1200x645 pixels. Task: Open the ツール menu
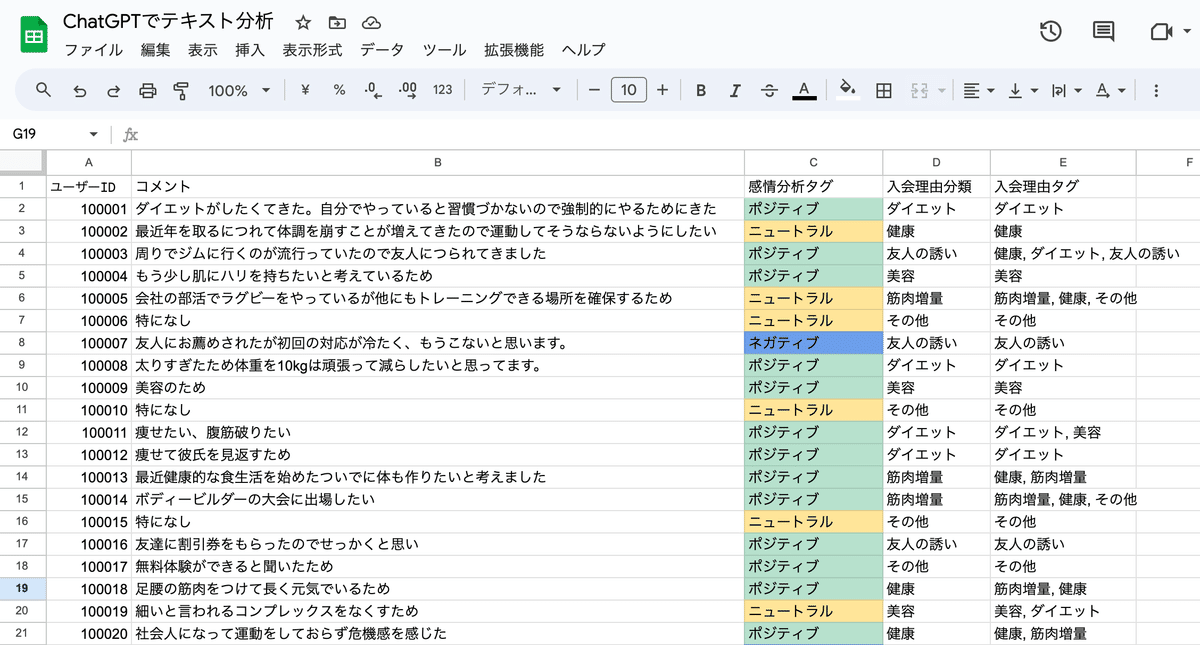tap(444, 50)
